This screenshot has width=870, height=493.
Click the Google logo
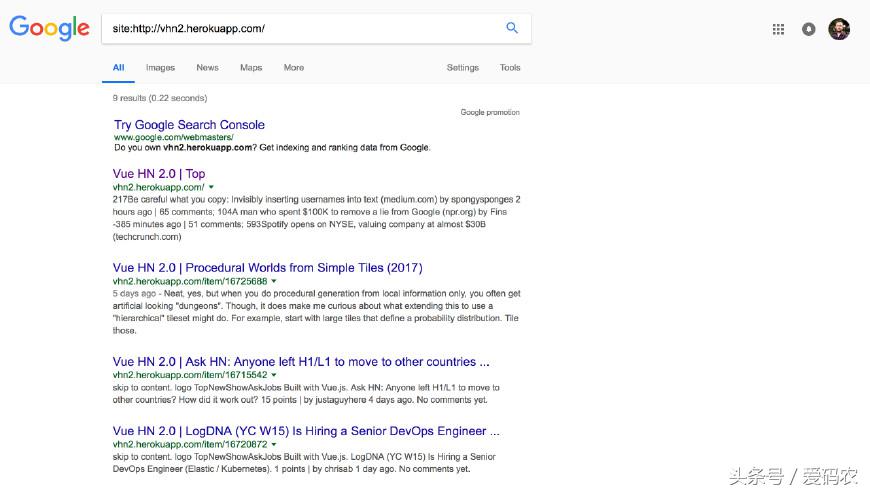(x=49, y=28)
